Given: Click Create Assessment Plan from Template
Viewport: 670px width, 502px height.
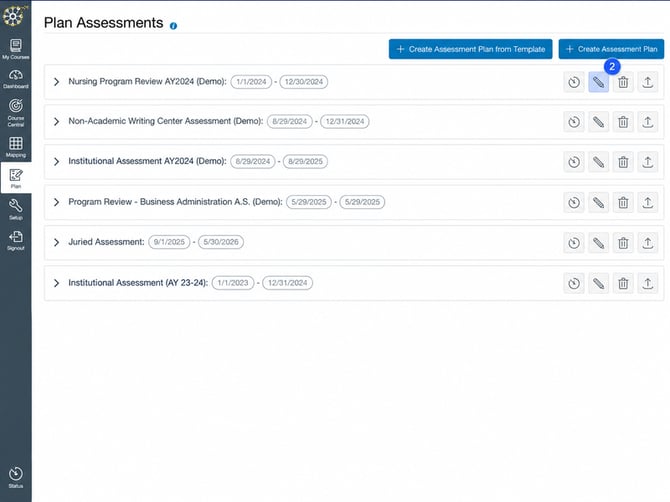Looking at the screenshot, I should coord(470,49).
